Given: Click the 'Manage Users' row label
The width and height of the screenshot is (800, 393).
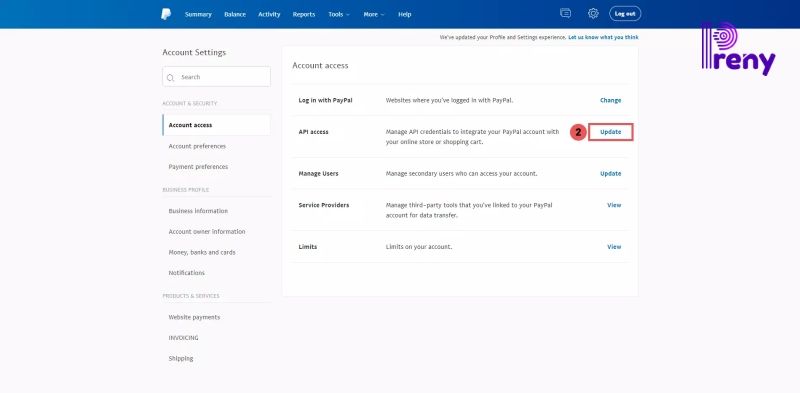Looking at the screenshot, I should [x=318, y=174].
